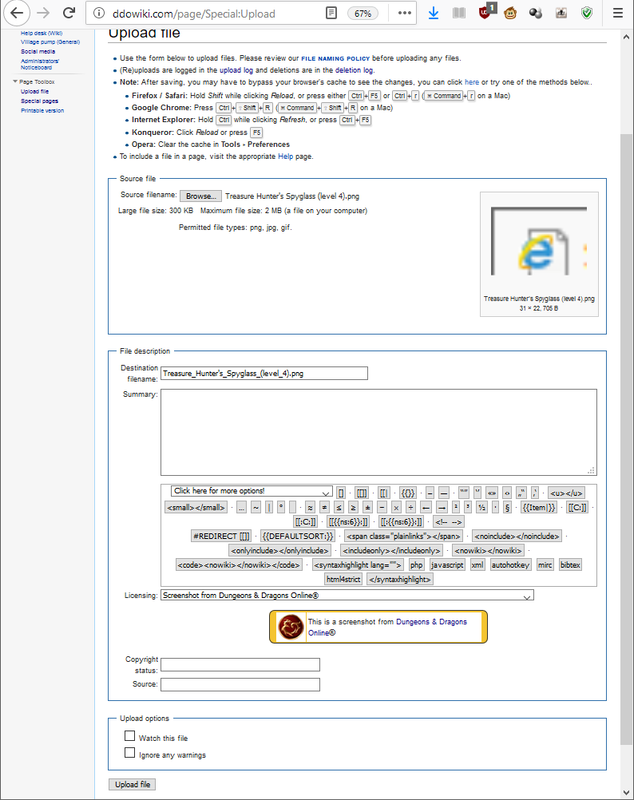The width and height of the screenshot is (634, 800).
Task: Open the FILE NAMING POLICY link
Action: click(x=335, y=59)
